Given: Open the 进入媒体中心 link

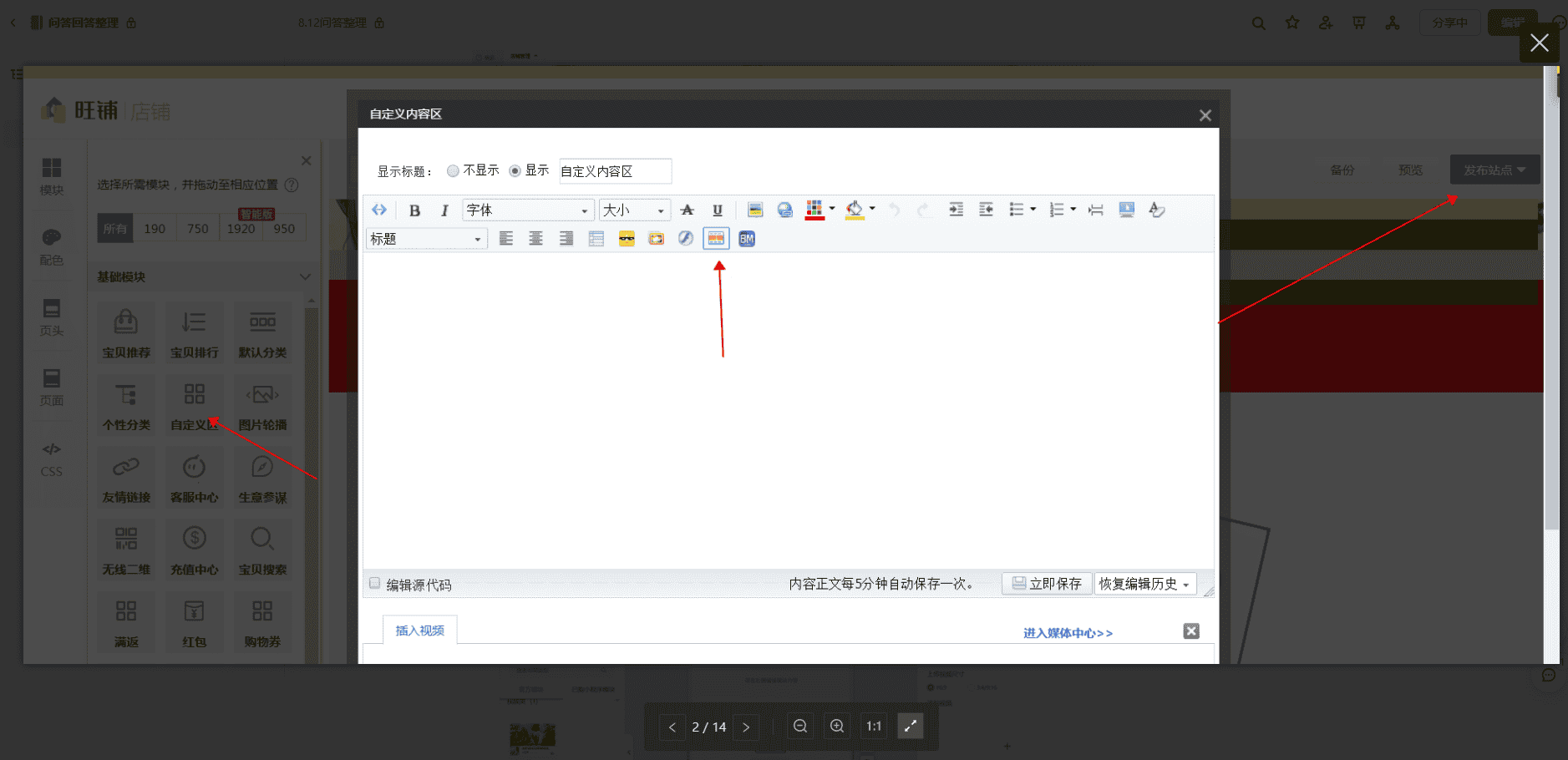Looking at the screenshot, I should click(1068, 633).
